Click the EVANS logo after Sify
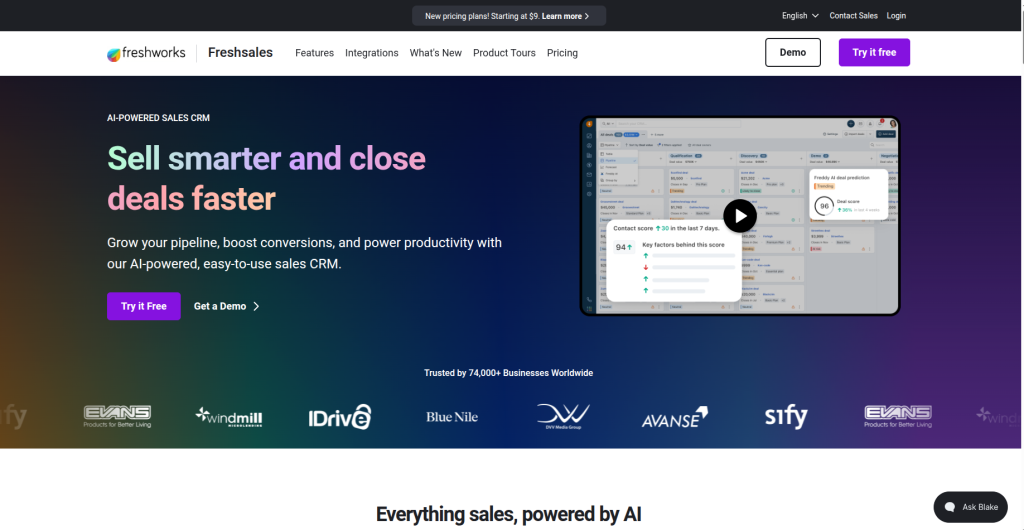This screenshot has width=1024, height=530. (x=898, y=416)
